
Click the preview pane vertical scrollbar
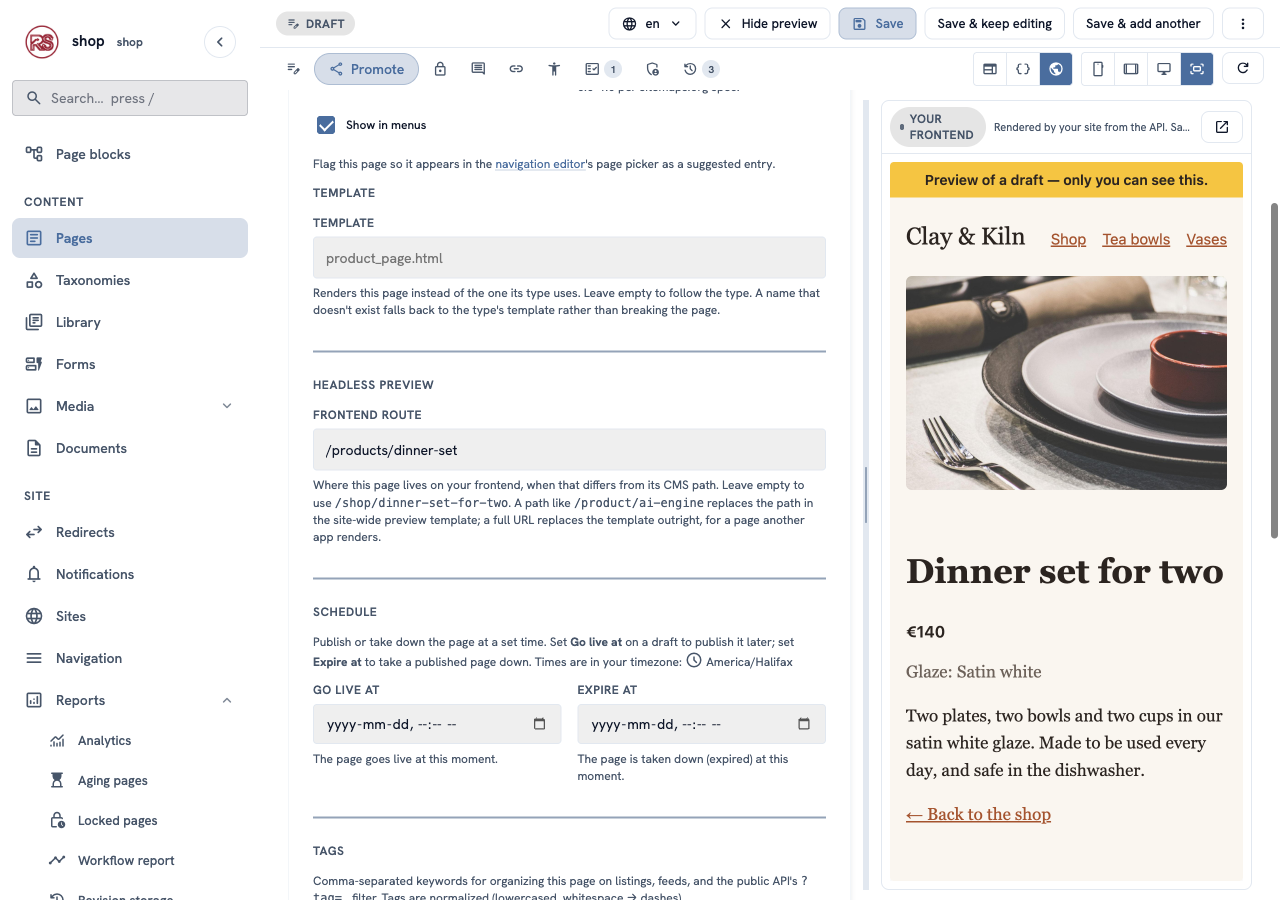[x=1274, y=370]
